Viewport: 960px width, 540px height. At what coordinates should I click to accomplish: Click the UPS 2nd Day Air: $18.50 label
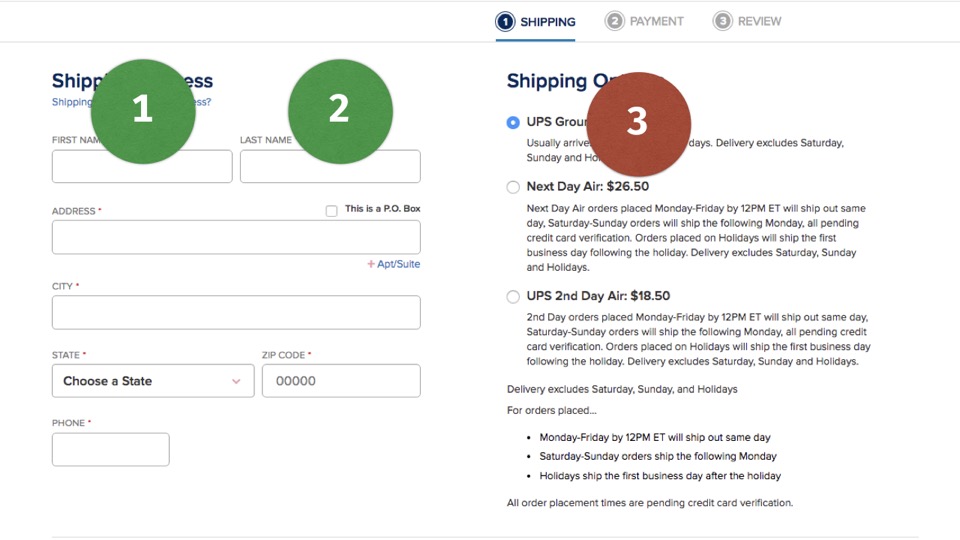598,296
